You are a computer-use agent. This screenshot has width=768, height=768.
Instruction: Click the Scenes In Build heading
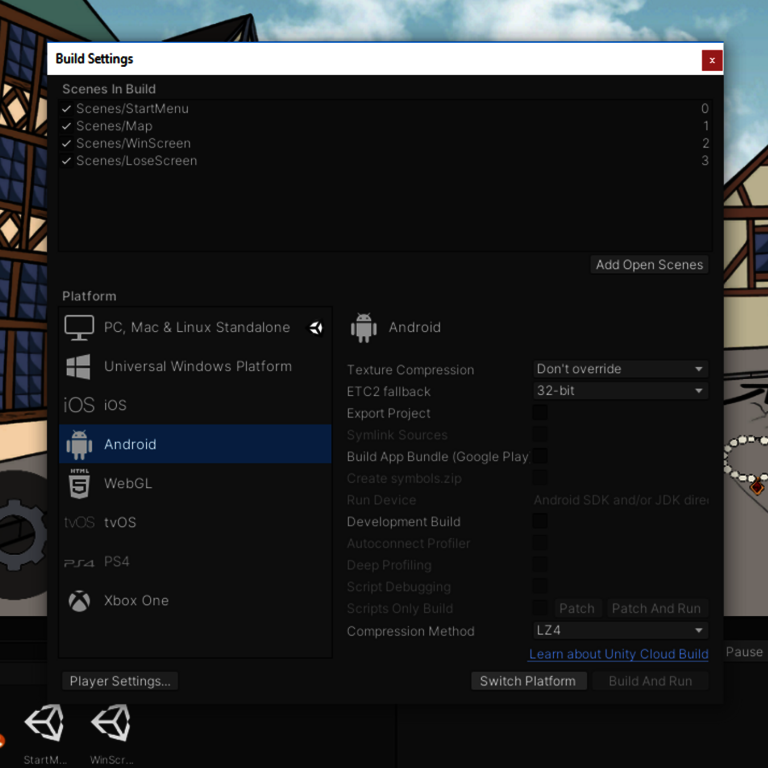tap(109, 89)
